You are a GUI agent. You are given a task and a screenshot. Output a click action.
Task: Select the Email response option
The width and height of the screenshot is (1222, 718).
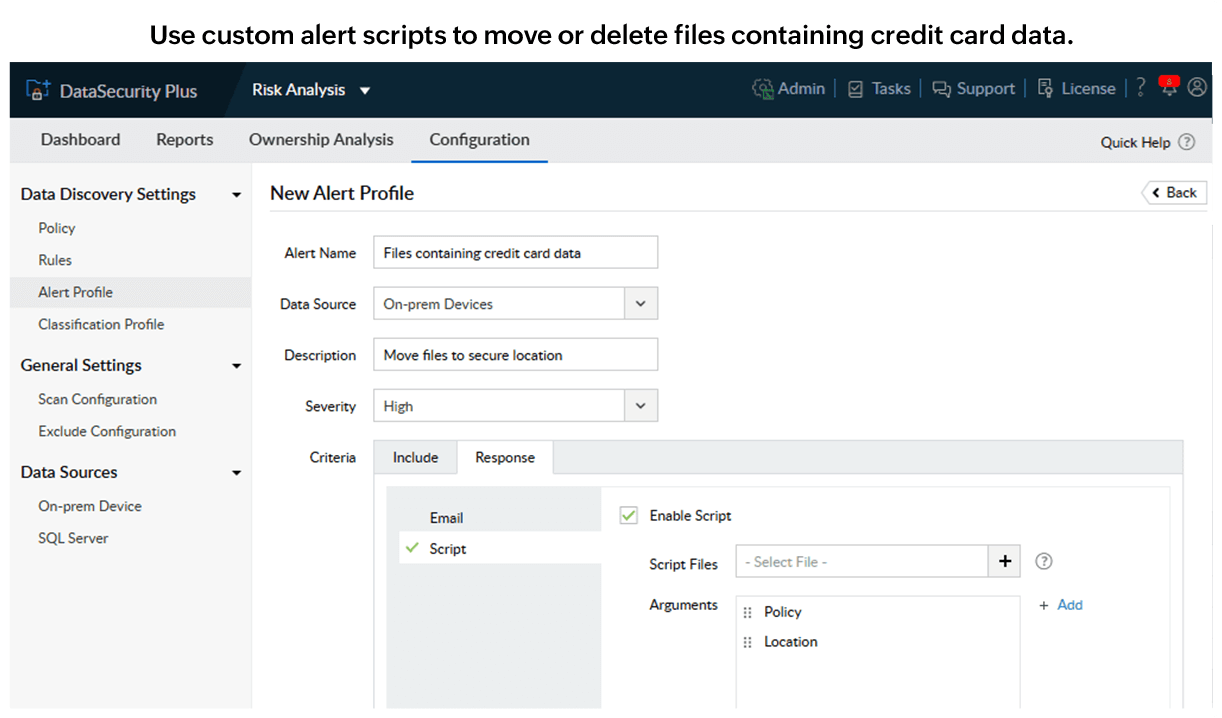pos(447,518)
